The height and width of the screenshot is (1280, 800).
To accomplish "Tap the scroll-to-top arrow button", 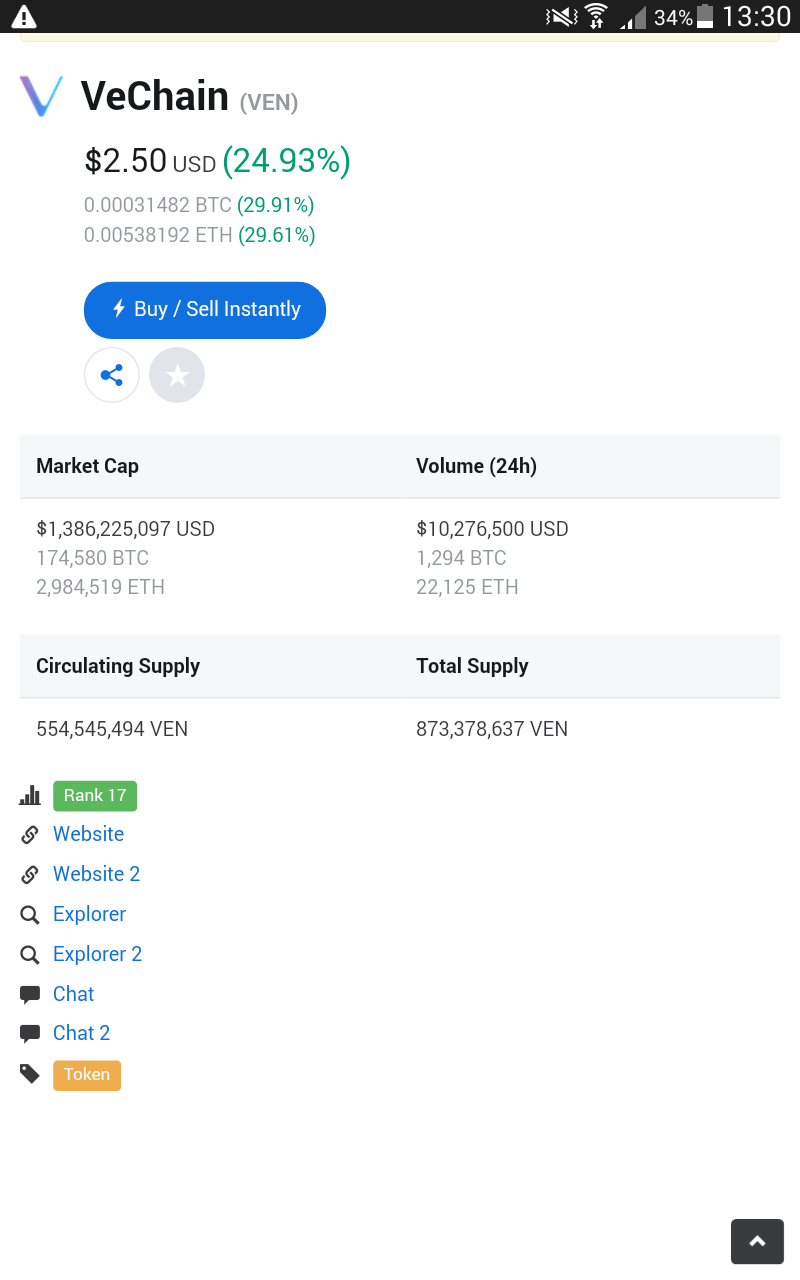I will point(757,1241).
